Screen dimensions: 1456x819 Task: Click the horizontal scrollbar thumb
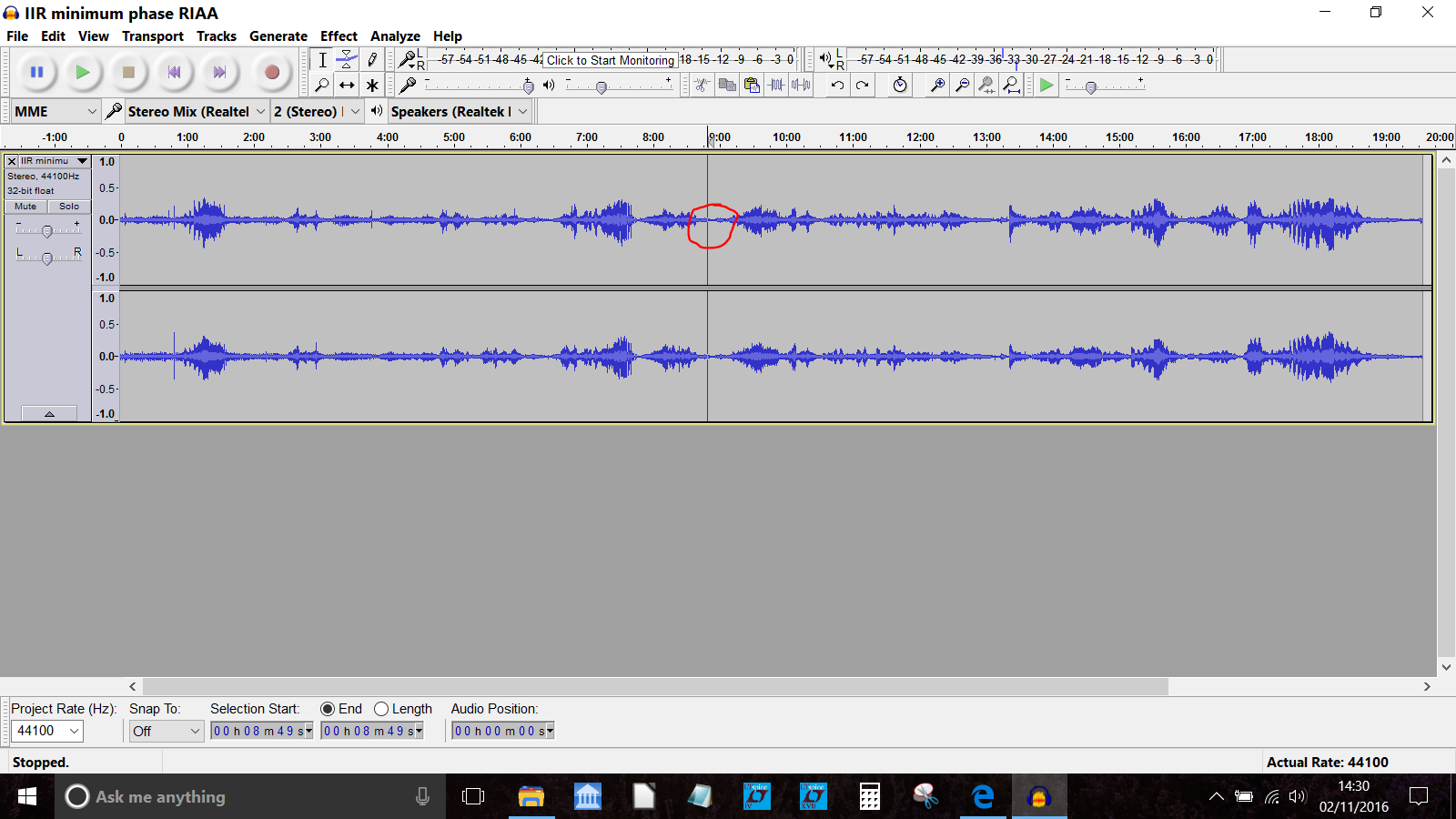pyautogui.click(x=655, y=686)
